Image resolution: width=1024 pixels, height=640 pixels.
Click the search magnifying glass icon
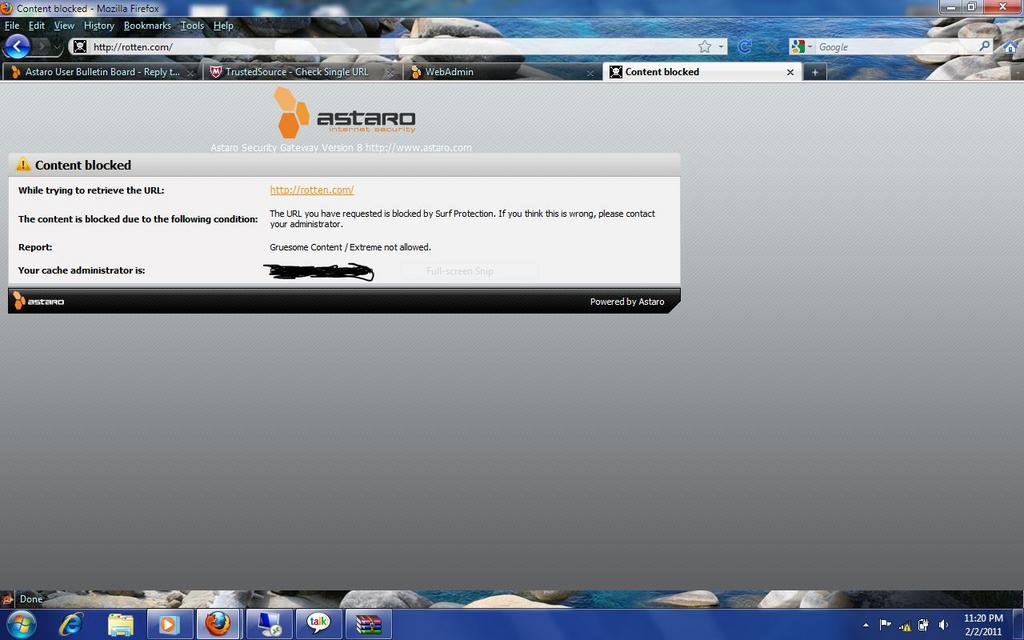click(985, 46)
